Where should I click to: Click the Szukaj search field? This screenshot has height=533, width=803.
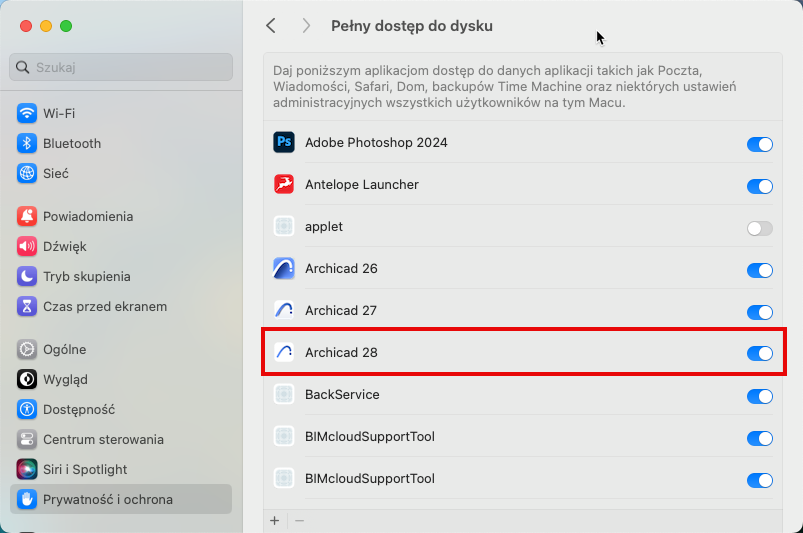tap(121, 67)
